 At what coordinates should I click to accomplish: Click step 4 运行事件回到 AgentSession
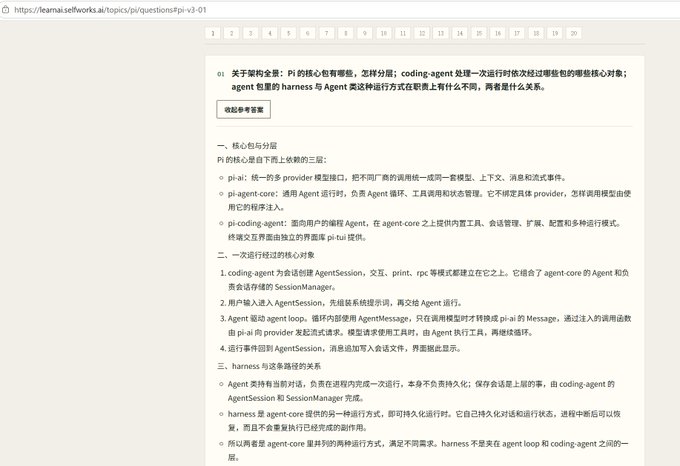tap(345, 349)
